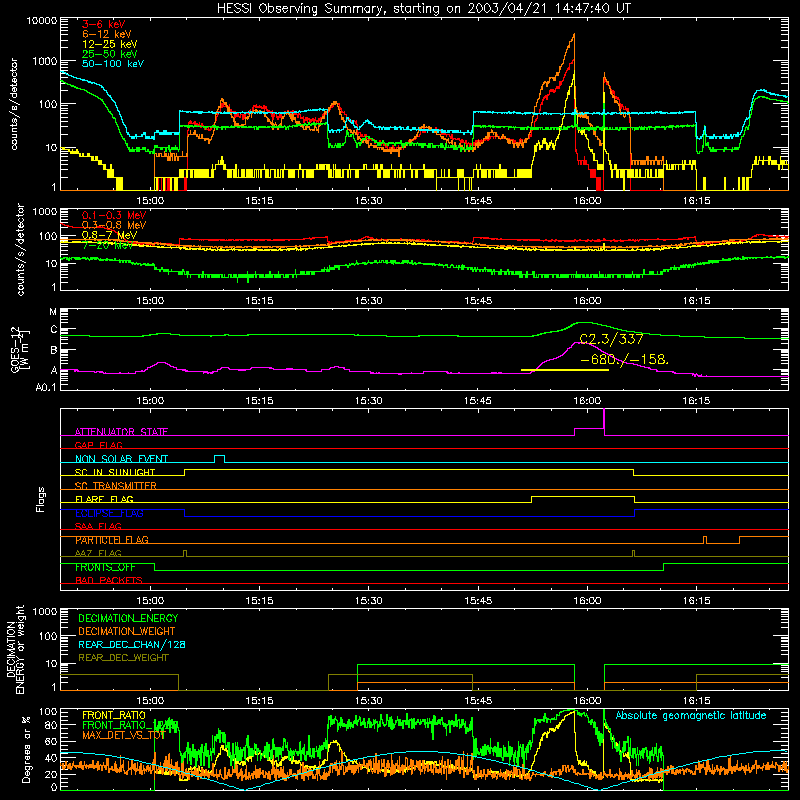800x800 pixels.
Task: Click the PARTICLE_FLAG label
Action: click(x=112, y=540)
